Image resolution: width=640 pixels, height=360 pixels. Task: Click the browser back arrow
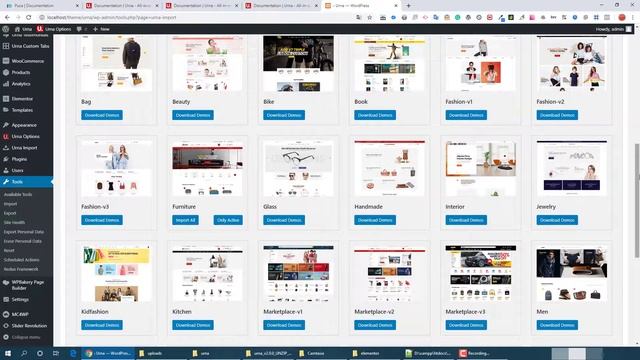(x=7, y=18)
